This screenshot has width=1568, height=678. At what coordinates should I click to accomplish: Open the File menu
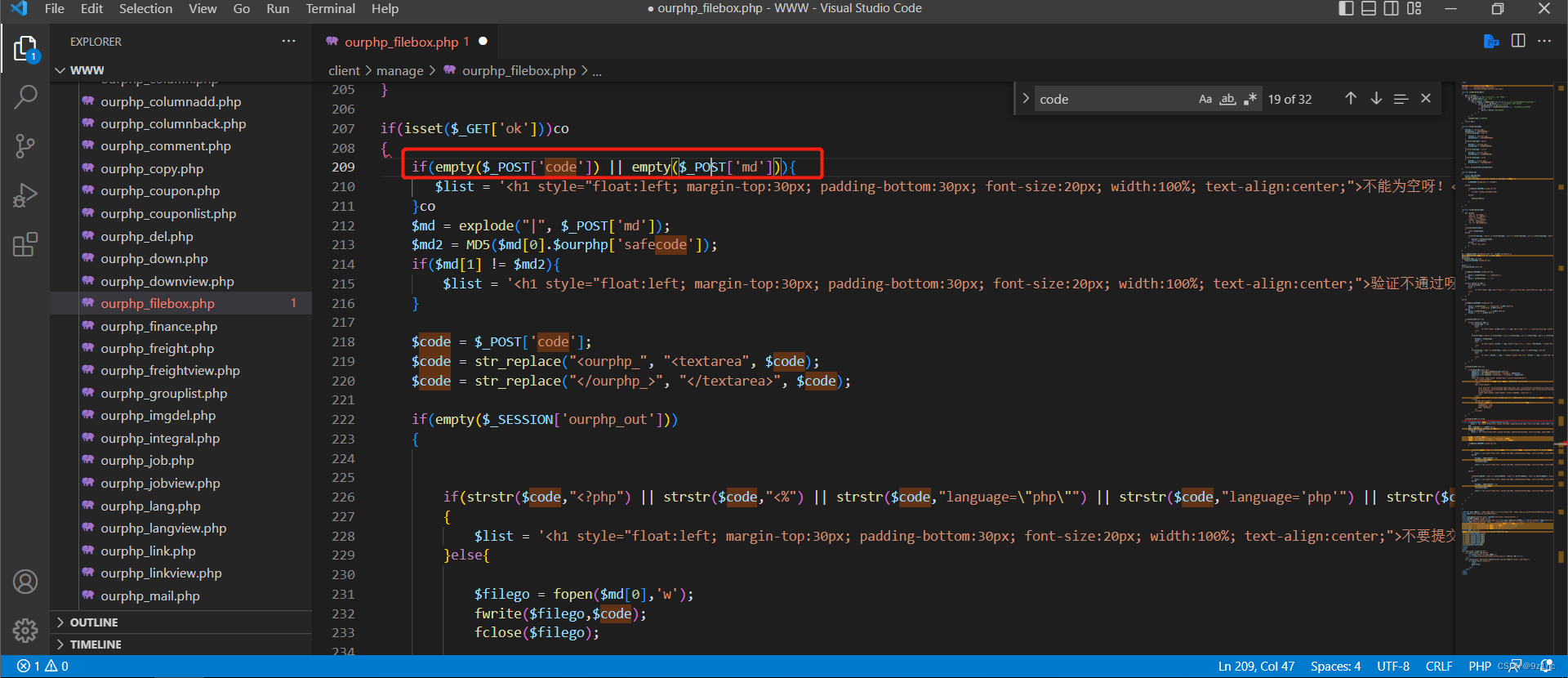[55, 8]
